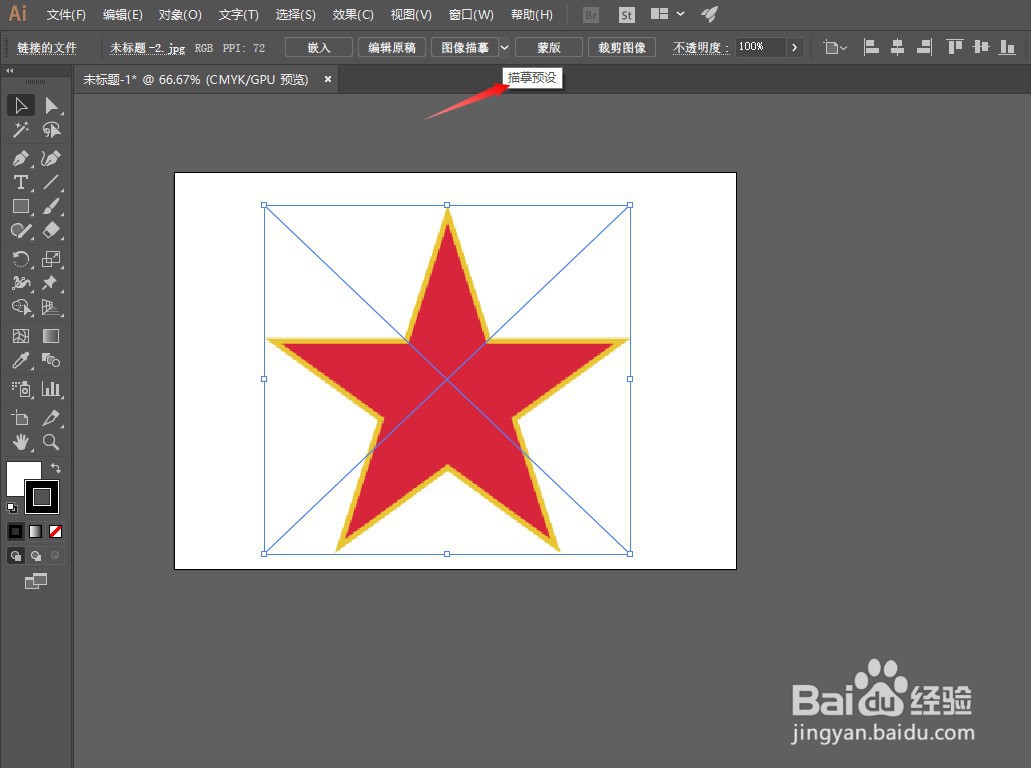The image size is (1031, 768).
Task: Expand the opacity value dropdown
Action: (793, 47)
